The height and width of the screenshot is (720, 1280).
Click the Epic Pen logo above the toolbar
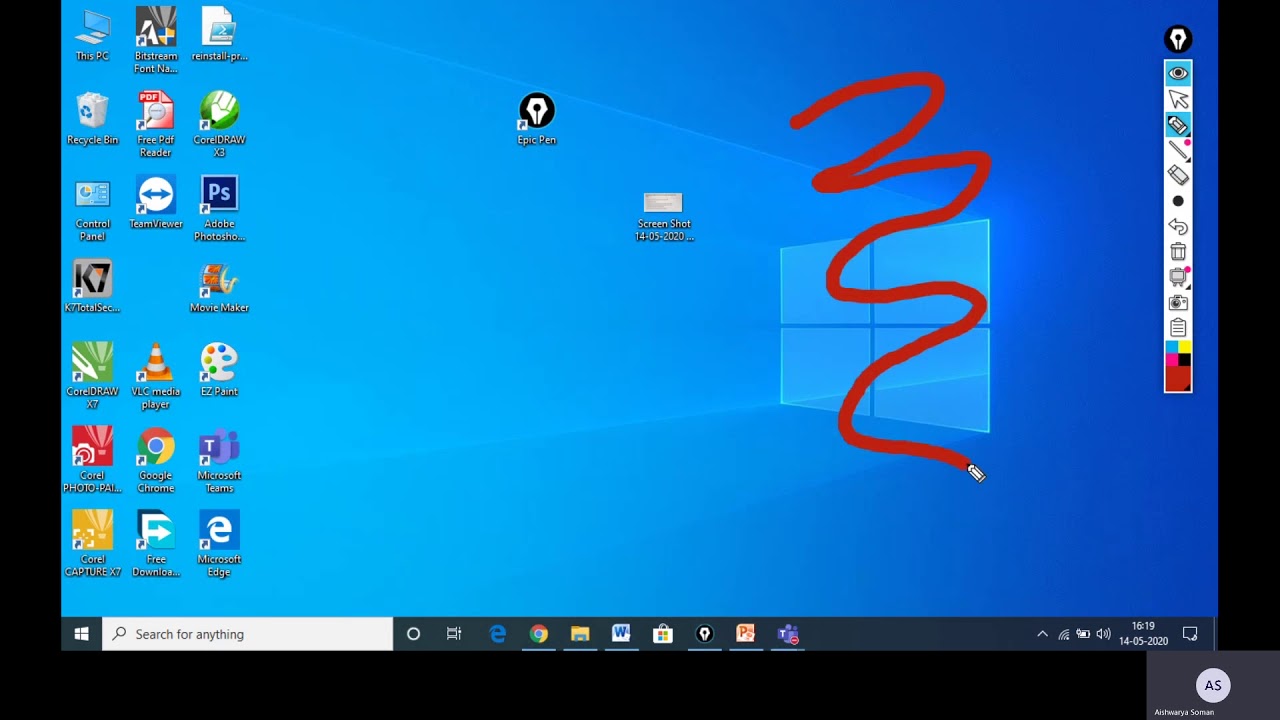[x=1178, y=40]
